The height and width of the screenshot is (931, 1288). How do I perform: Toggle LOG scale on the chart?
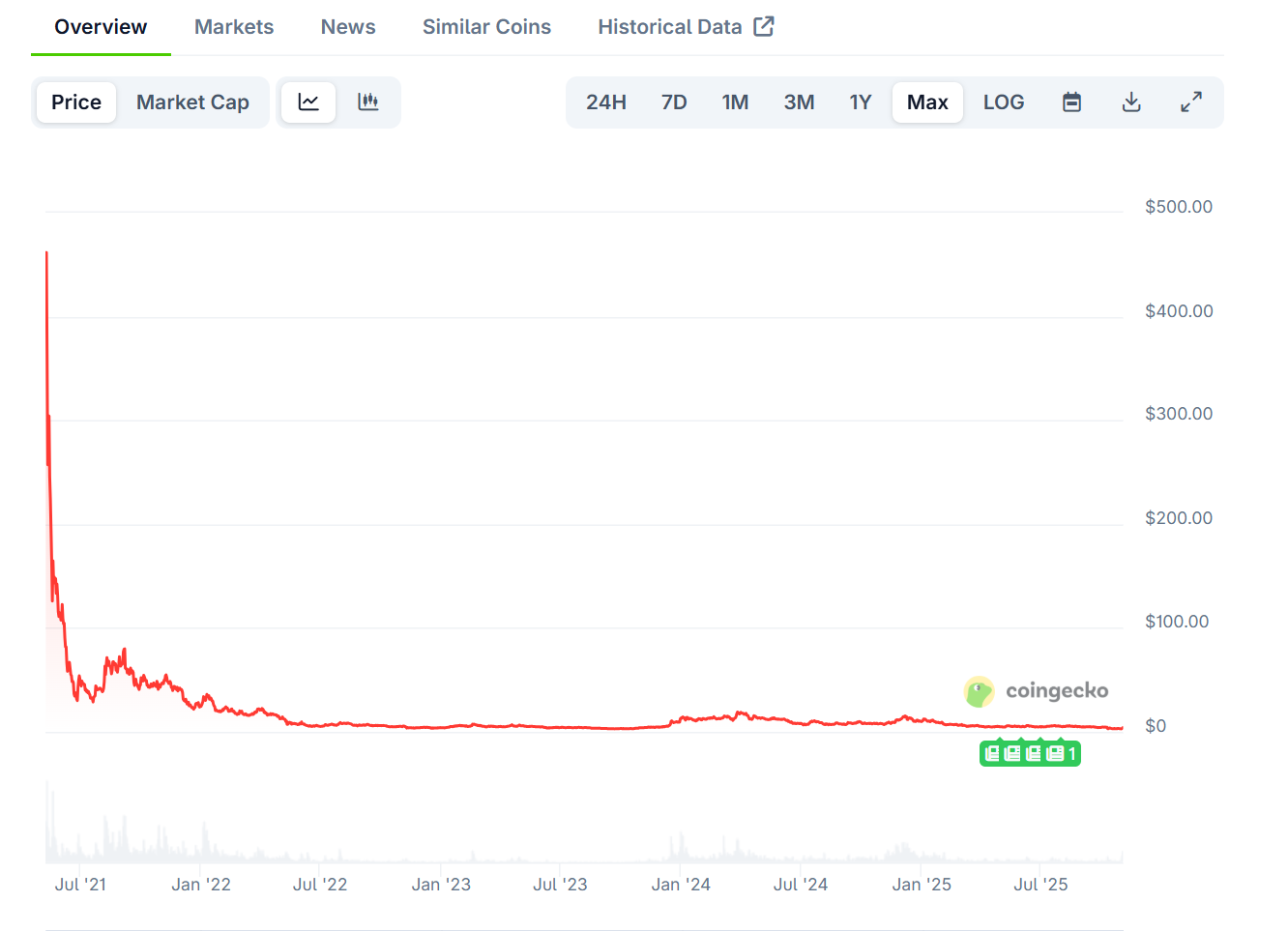click(x=1004, y=102)
